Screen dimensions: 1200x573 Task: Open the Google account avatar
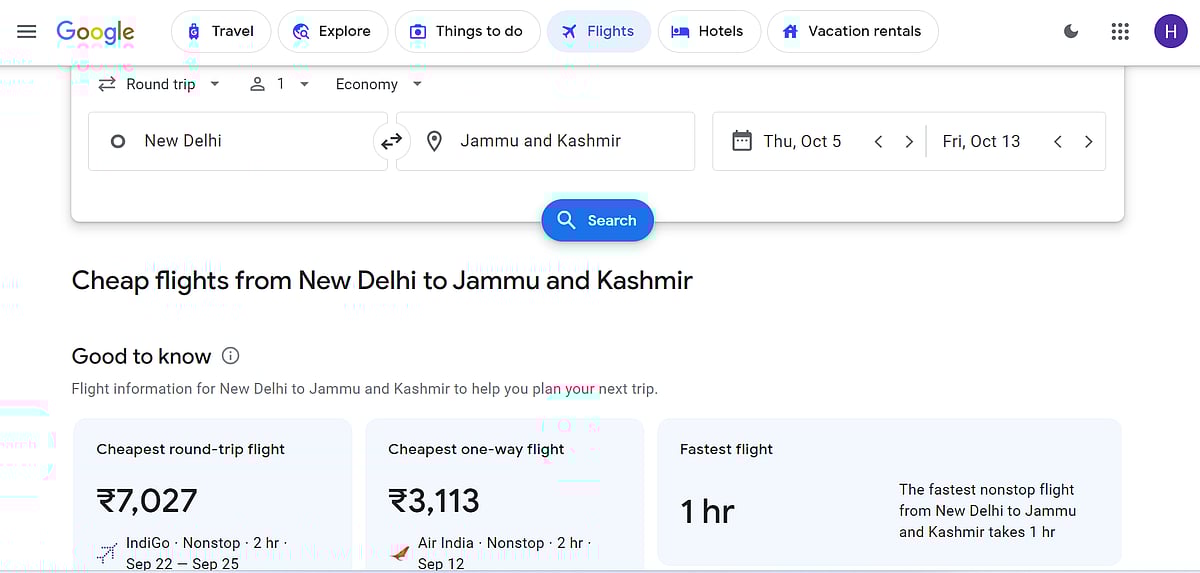point(1170,31)
